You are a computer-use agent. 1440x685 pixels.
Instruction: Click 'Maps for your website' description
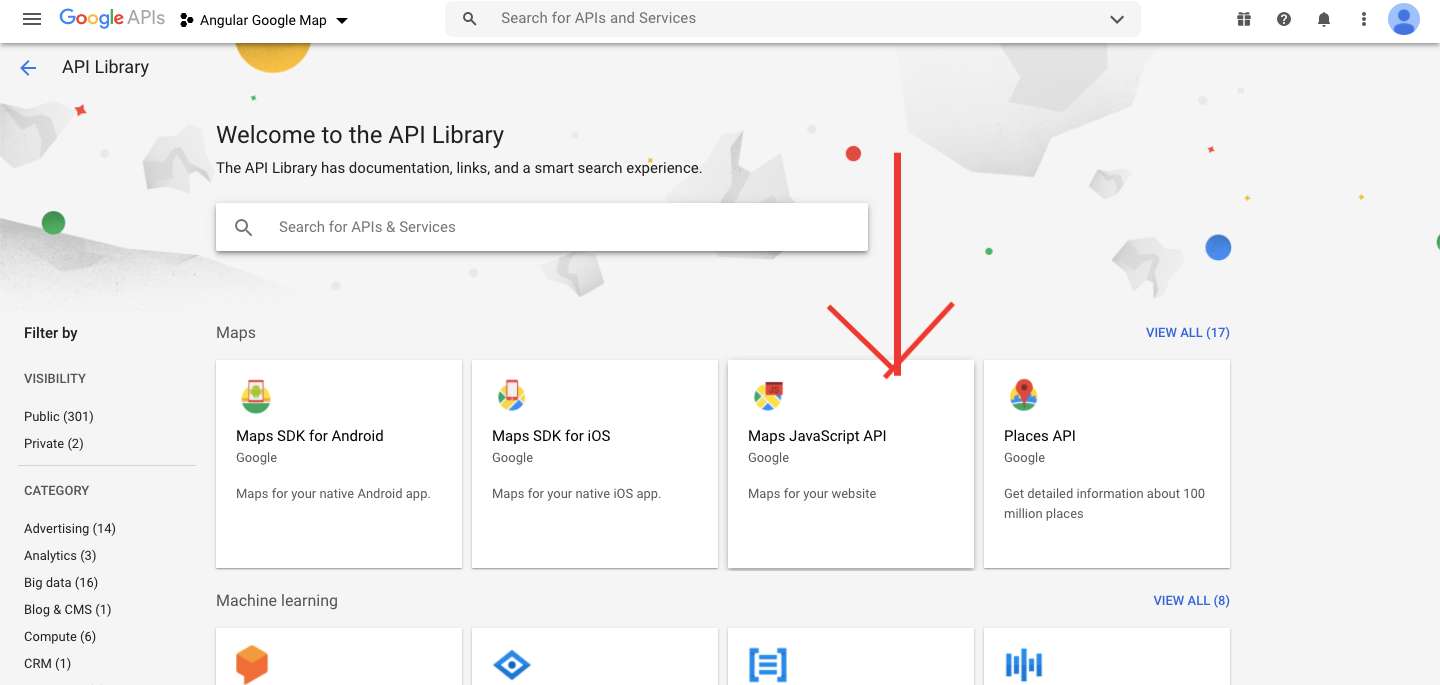click(x=812, y=494)
